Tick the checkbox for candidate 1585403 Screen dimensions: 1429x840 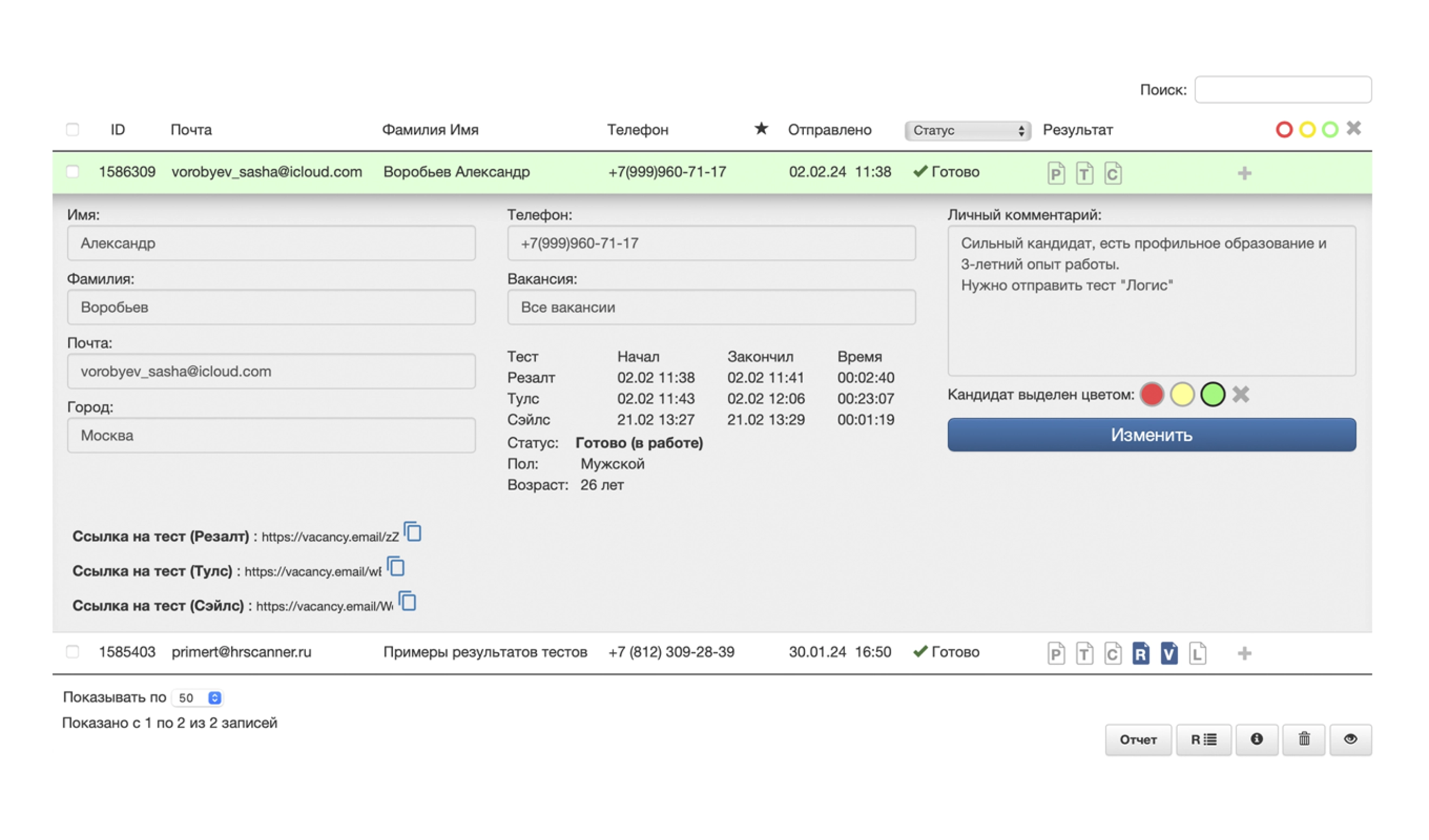[73, 652]
